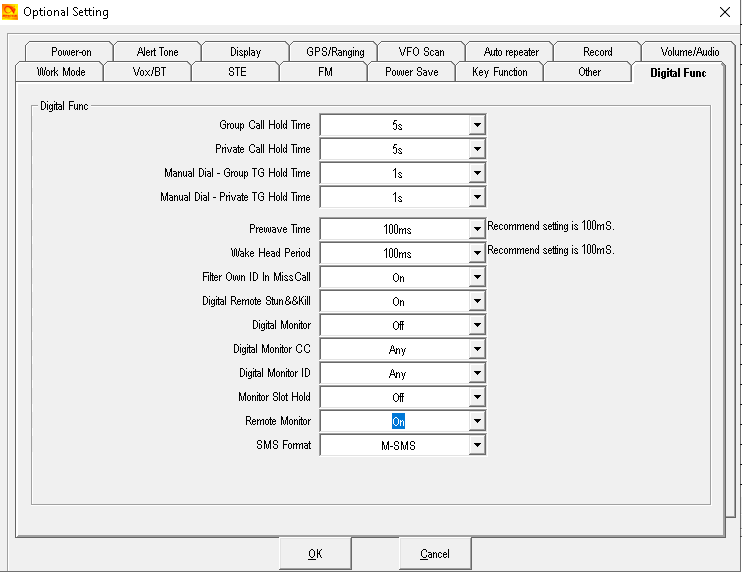Open the SMS Format dropdown
Image resolution: width=742 pixels, height=573 pixels.
pyautogui.click(x=477, y=445)
